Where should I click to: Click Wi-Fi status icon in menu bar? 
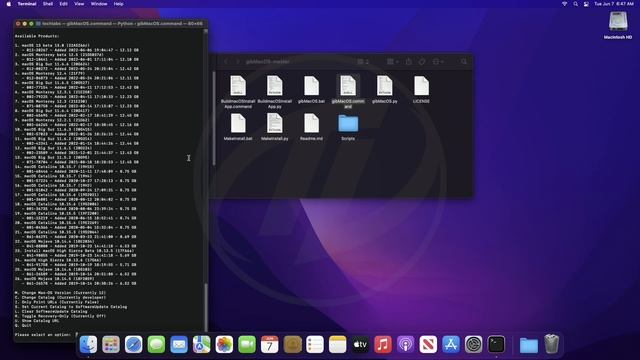564,4
